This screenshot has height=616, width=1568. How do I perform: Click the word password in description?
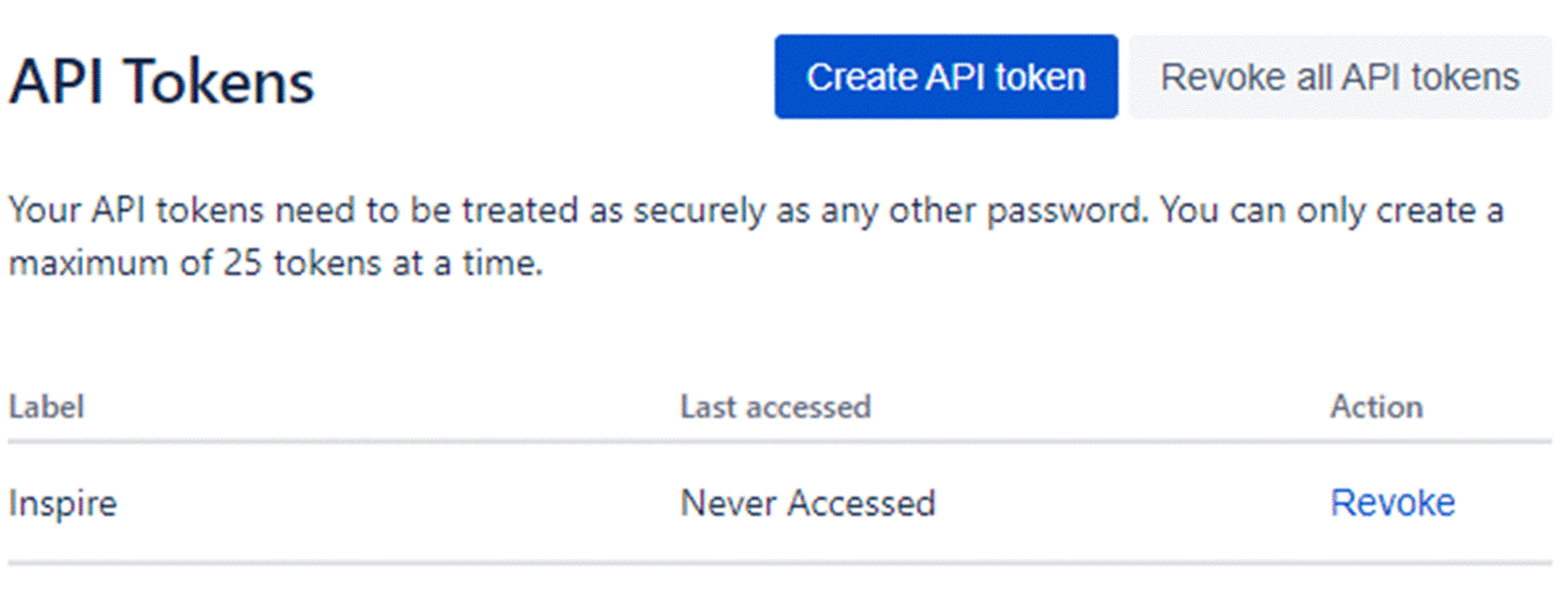[1064, 212]
